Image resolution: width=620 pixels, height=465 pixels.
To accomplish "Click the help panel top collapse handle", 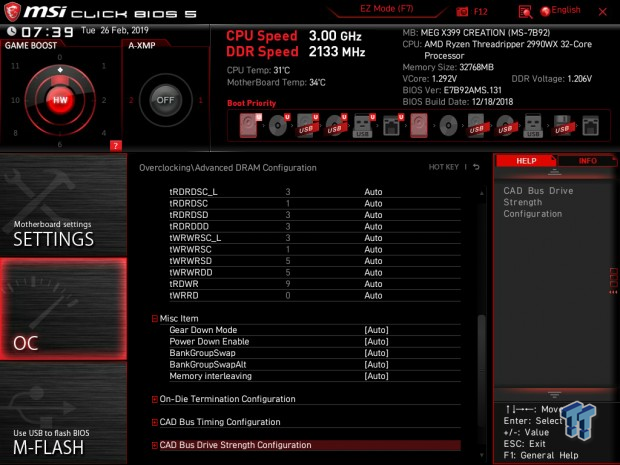I will (554, 172).
